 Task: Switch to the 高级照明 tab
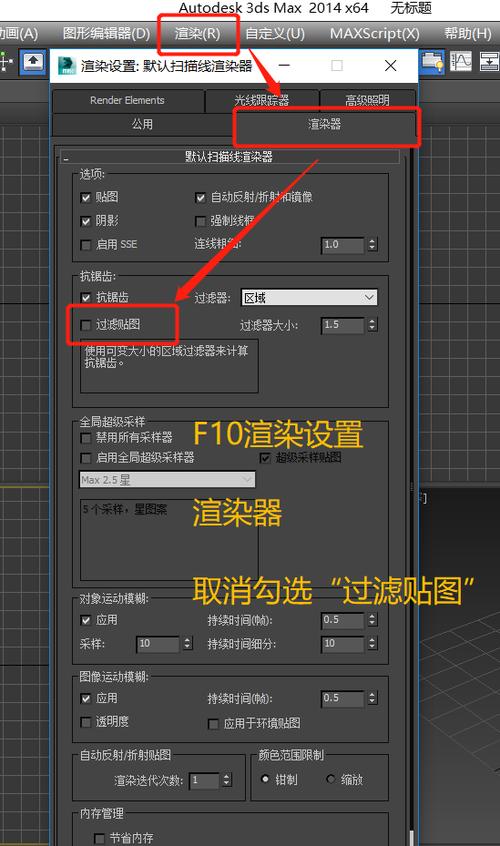[367, 100]
